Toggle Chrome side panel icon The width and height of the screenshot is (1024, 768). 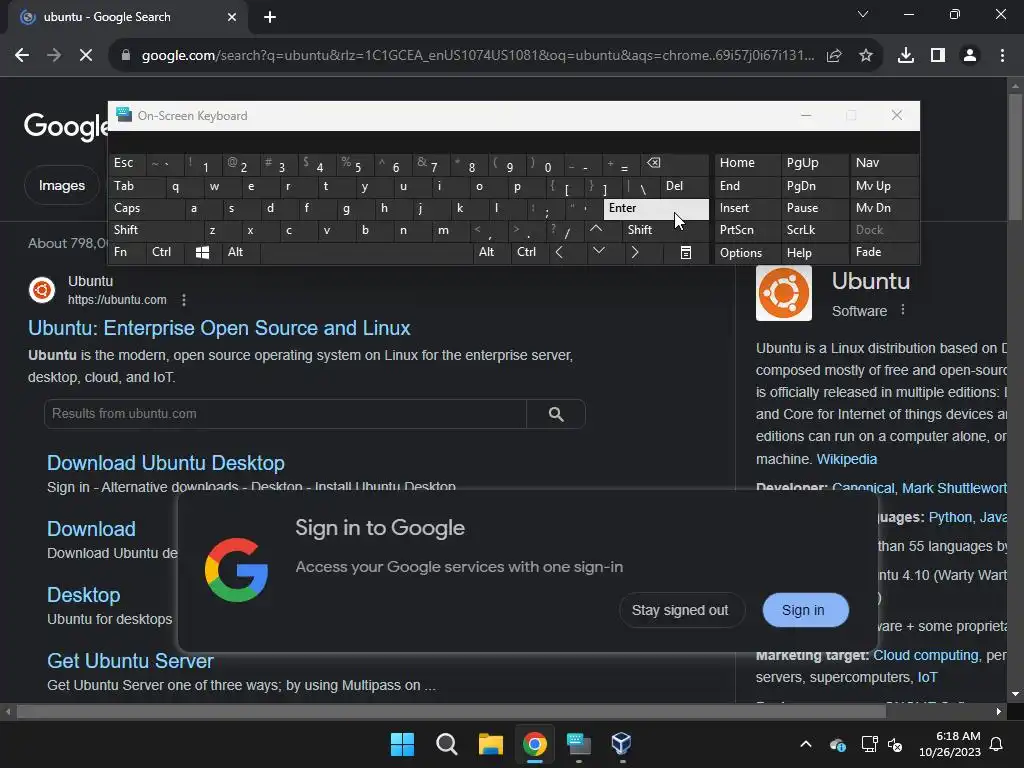click(938, 56)
